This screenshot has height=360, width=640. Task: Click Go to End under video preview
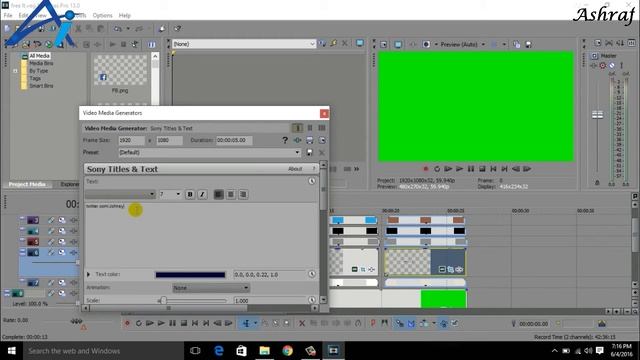pos(504,169)
